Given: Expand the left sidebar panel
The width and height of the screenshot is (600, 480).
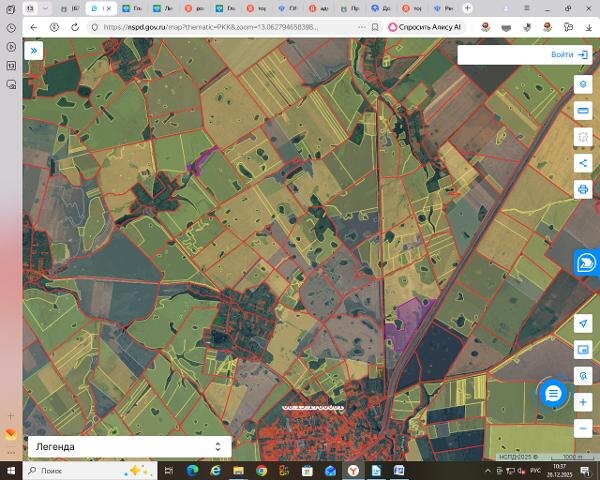Looking at the screenshot, I should [34, 49].
